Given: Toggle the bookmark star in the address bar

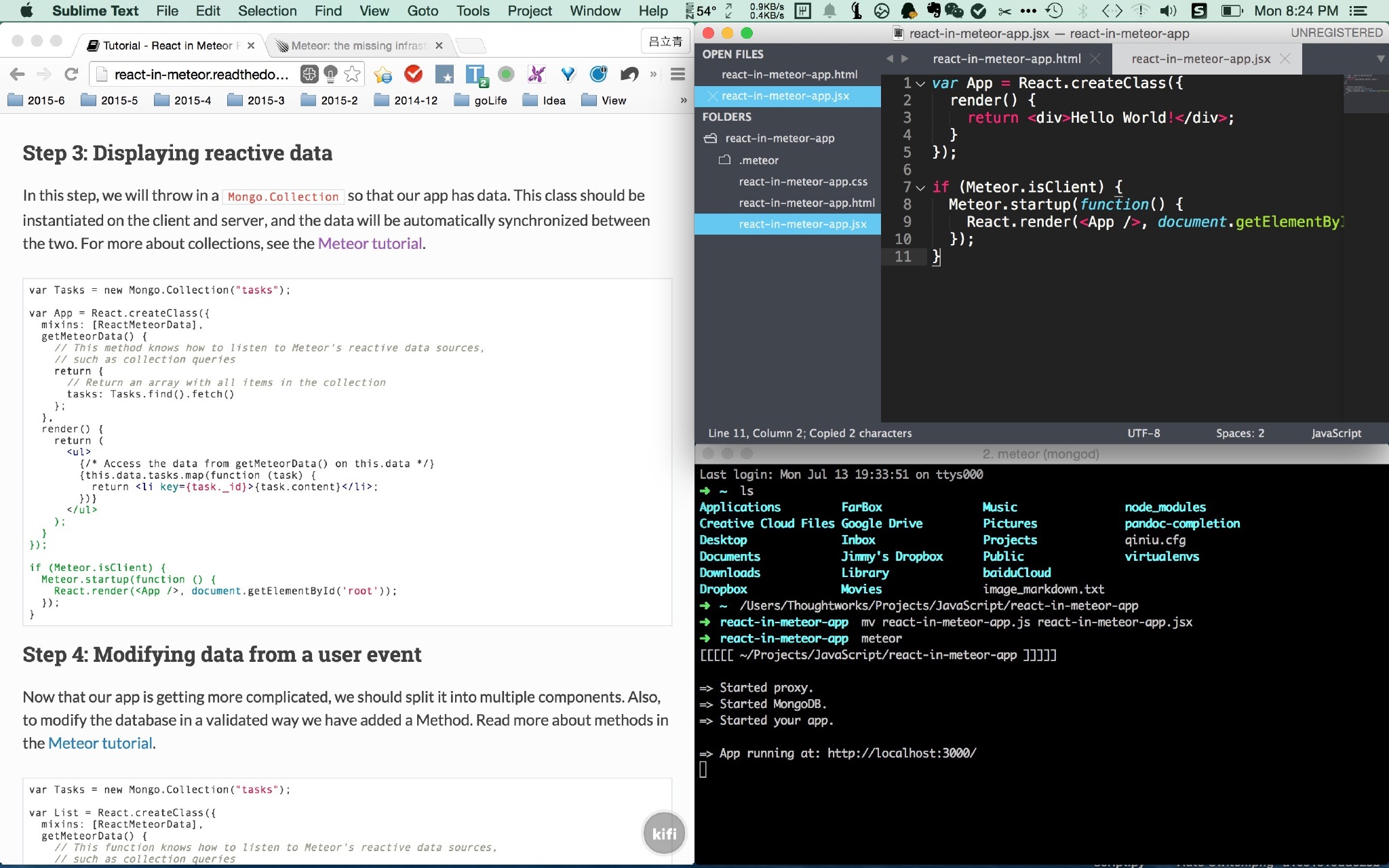Looking at the screenshot, I should [351, 75].
